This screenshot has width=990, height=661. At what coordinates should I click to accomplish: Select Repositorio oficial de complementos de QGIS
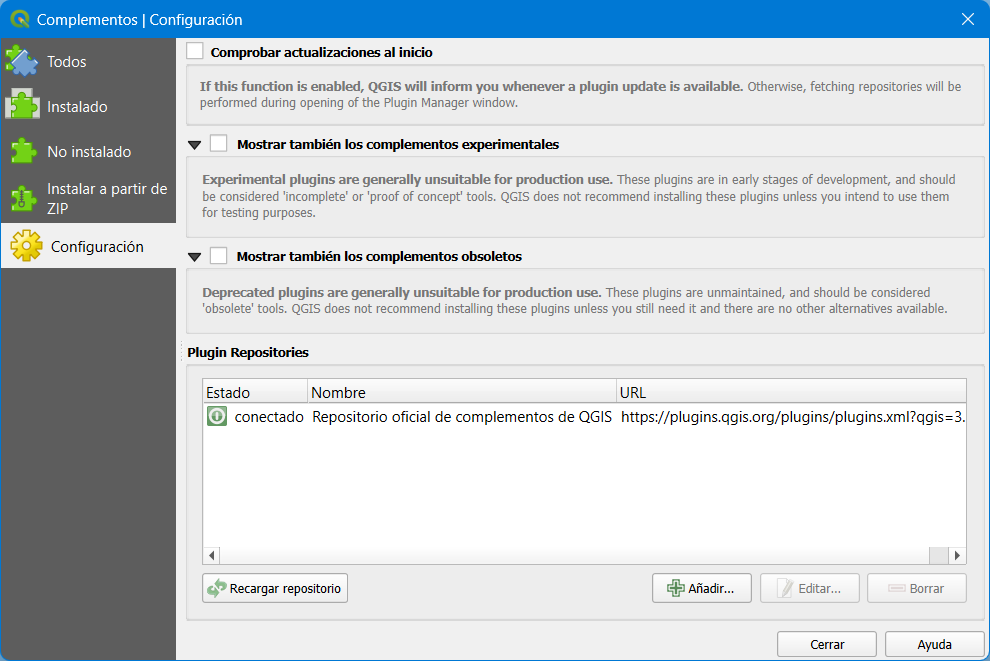pyautogui.click(x=462, y=417)
